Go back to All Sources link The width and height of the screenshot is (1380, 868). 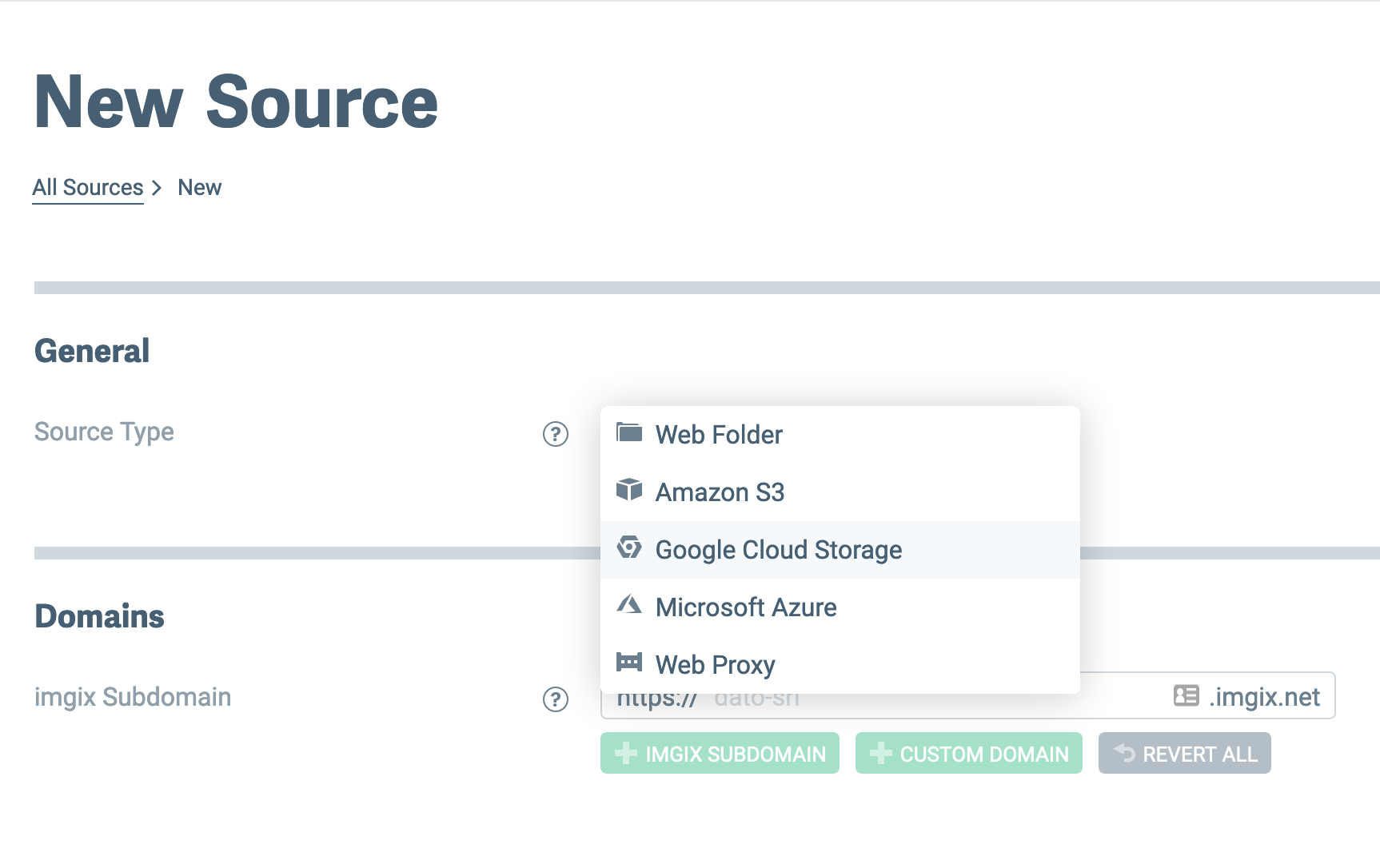point(88,188)
